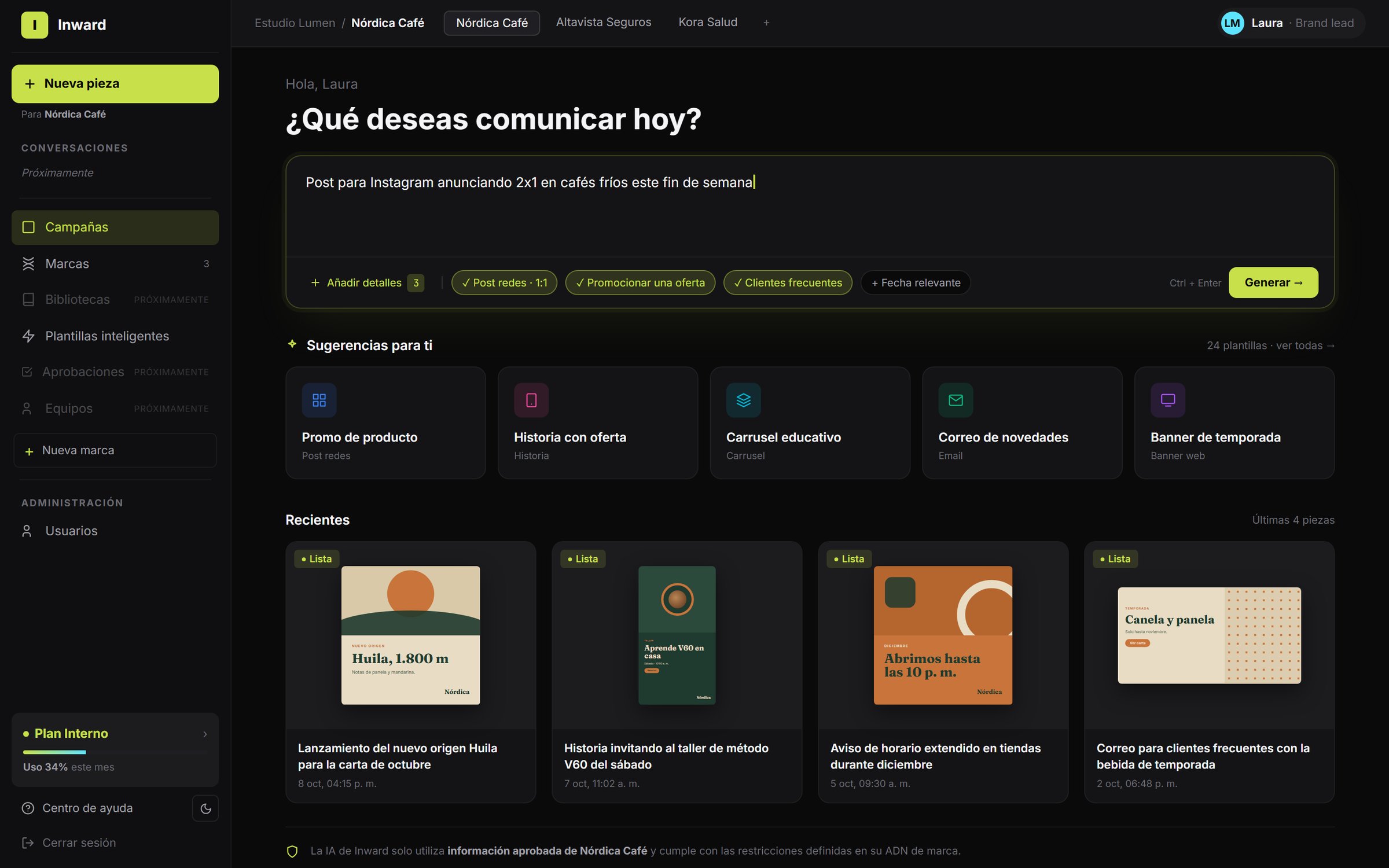Click the Inward logo icon
Screen dimensions: 1389x868
pos(34,25)
